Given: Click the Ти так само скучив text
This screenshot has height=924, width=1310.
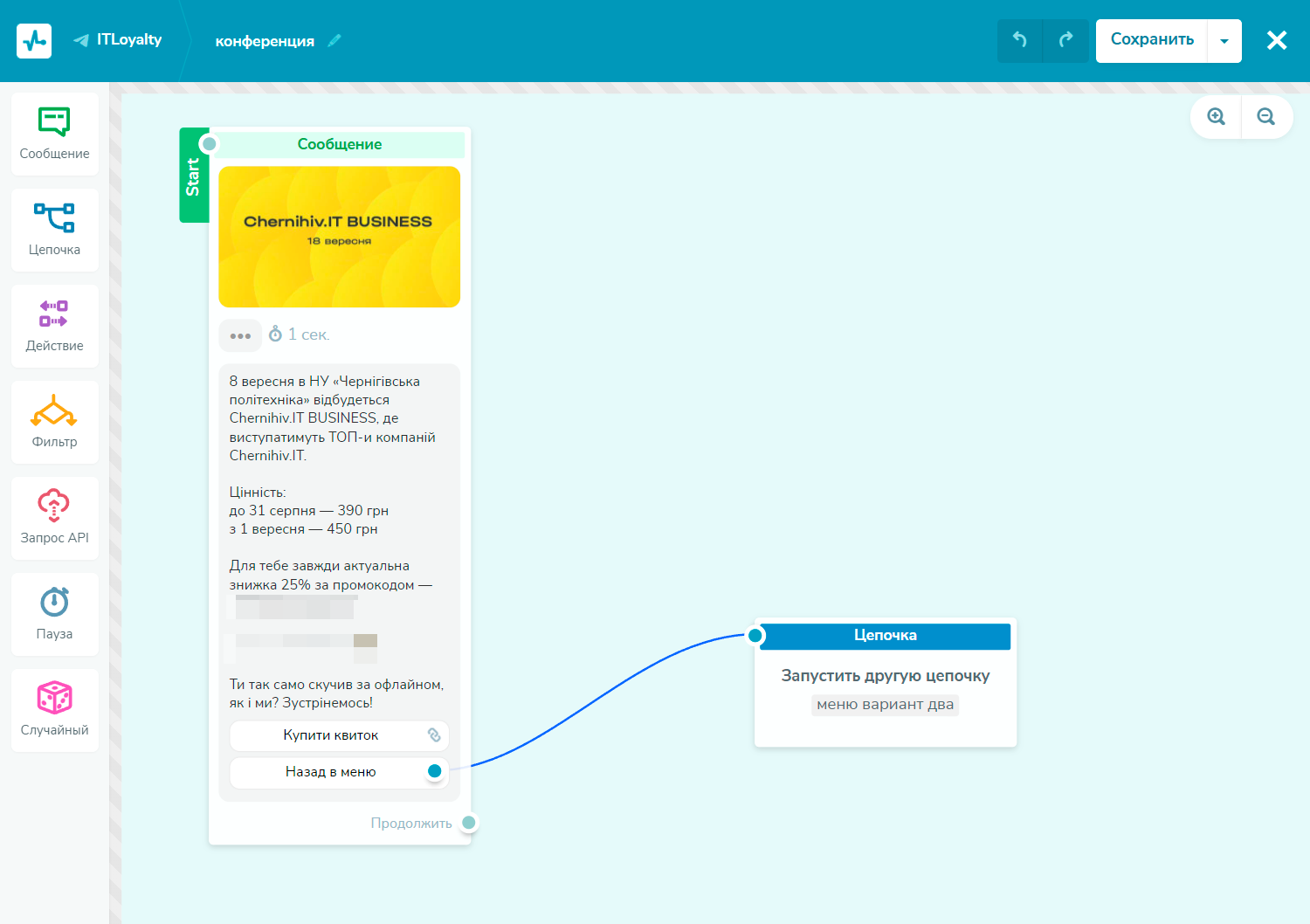Looking at the screenshot, I should (x=337, y=693).
